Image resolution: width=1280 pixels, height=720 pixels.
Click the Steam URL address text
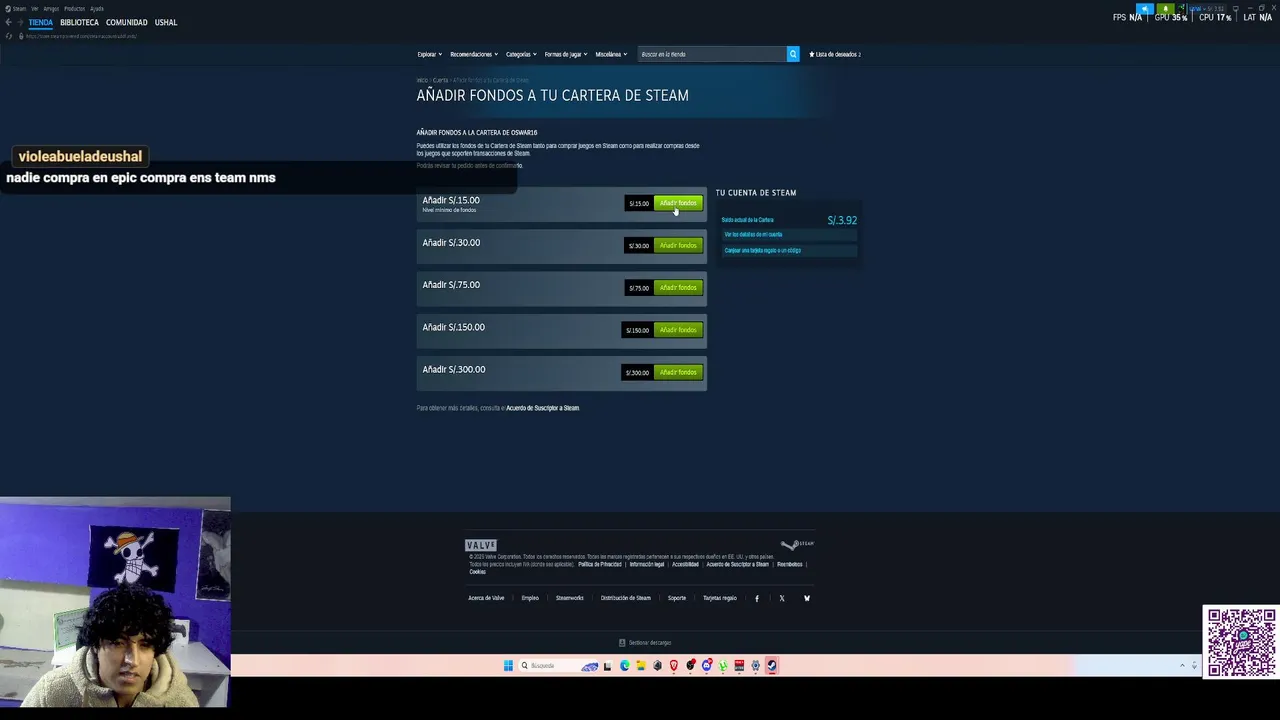[81, 36]
